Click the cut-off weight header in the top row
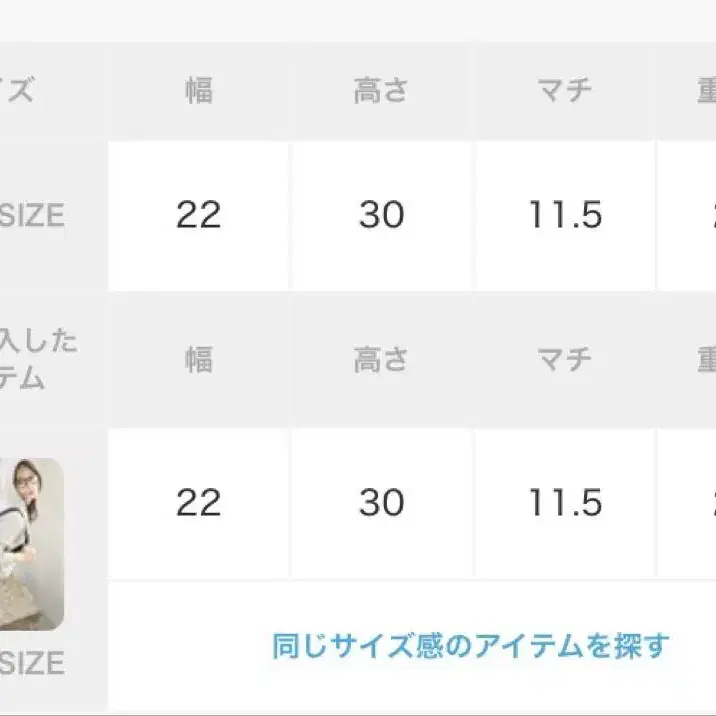This screenshot has width=716, height=716. 705,91
